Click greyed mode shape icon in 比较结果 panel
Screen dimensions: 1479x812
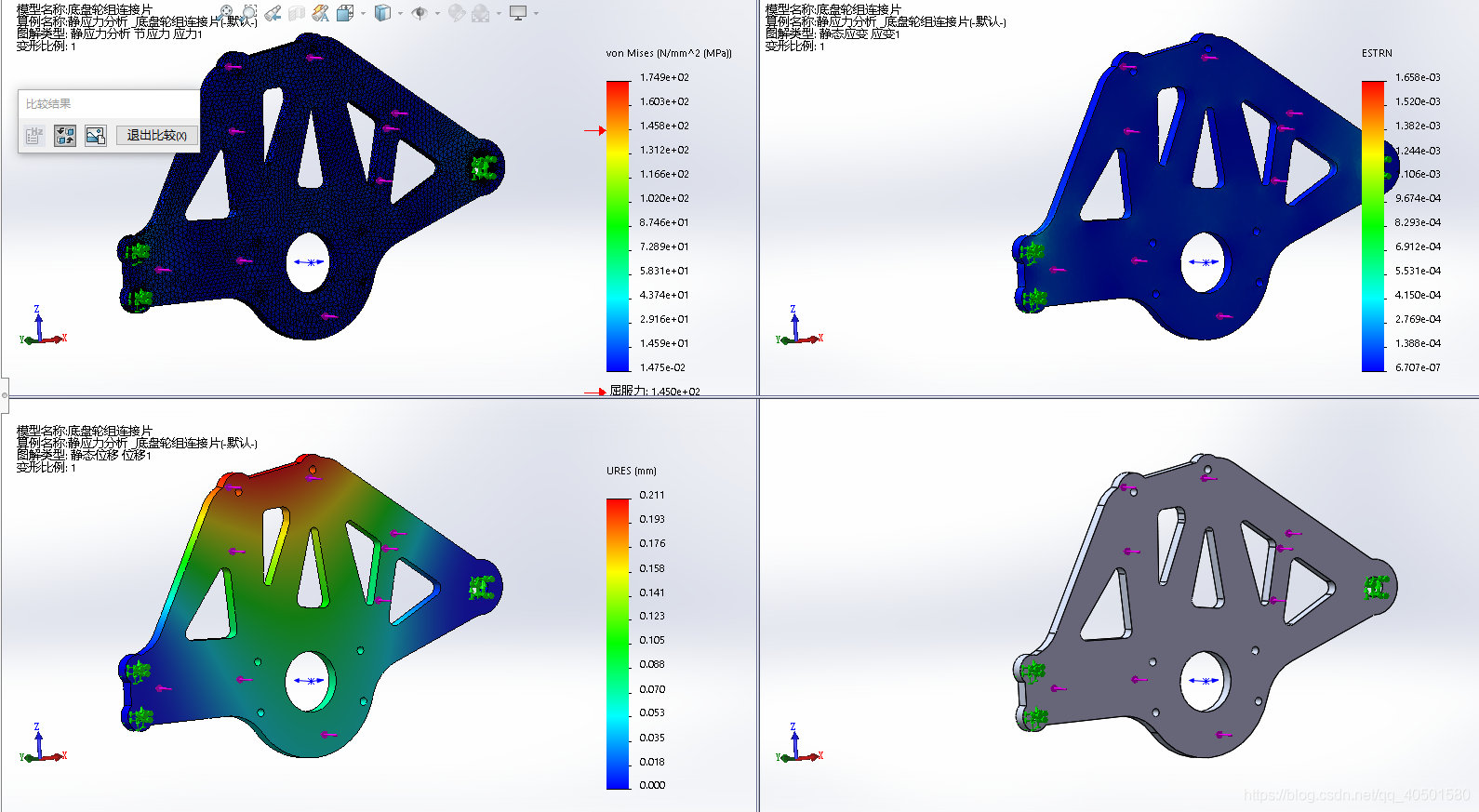coord(34,136)
